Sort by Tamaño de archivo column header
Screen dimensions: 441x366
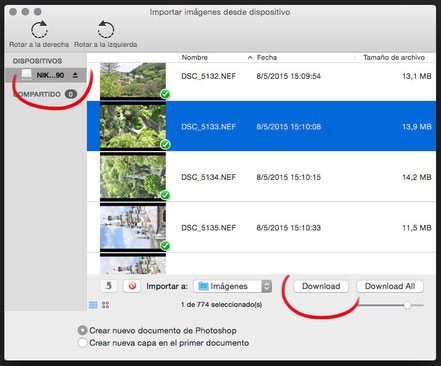click(394, 57)
